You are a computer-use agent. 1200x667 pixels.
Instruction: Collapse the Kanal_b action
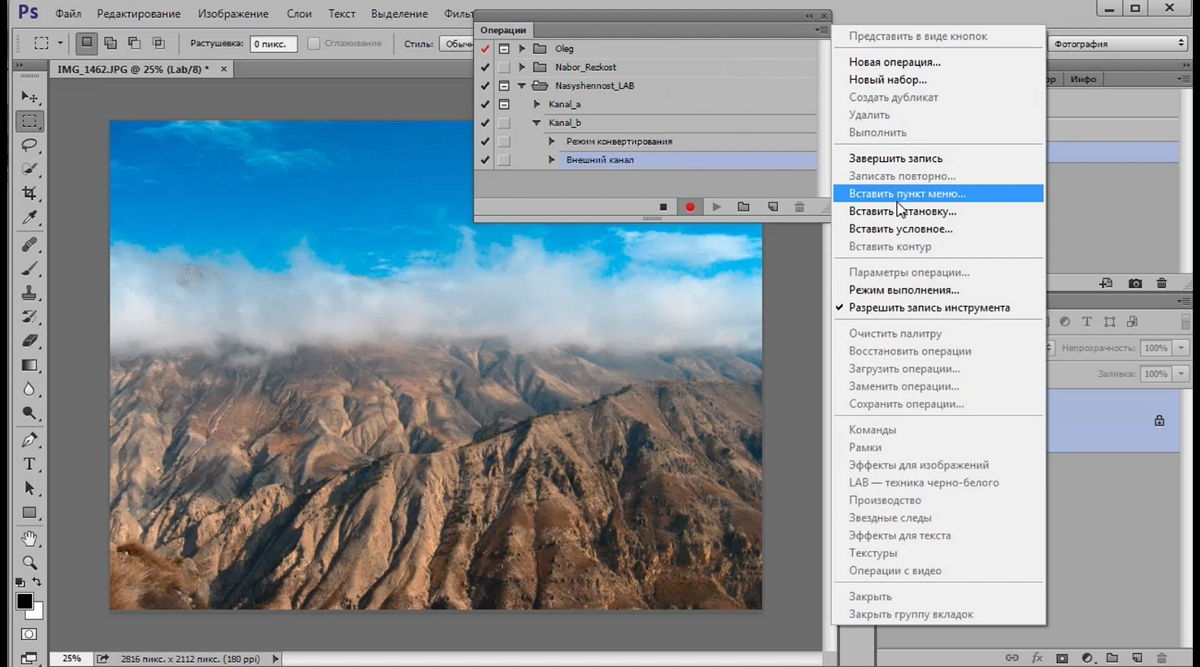pos(537,123)
